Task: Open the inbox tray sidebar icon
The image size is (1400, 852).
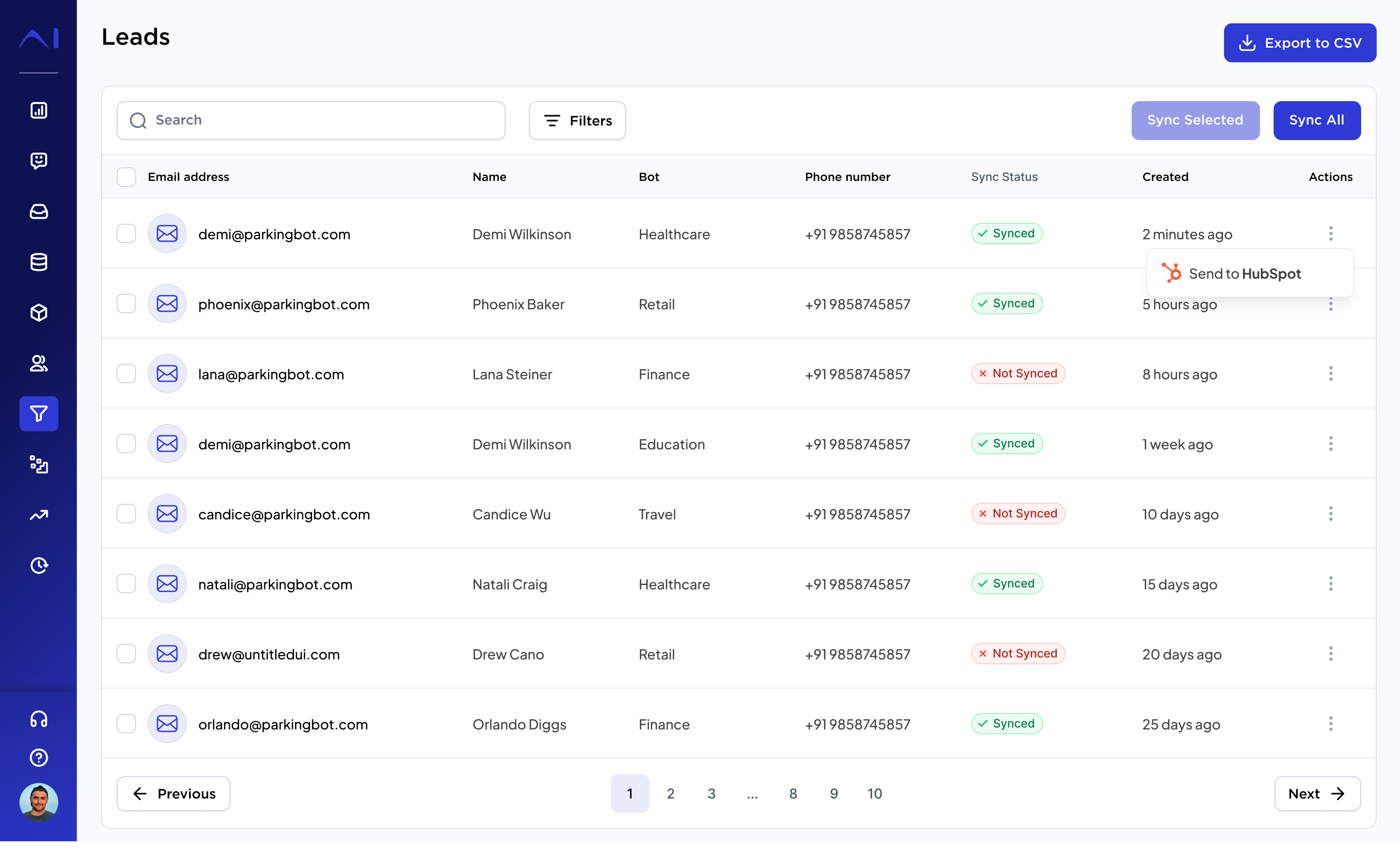Action: tap(38, 212)
